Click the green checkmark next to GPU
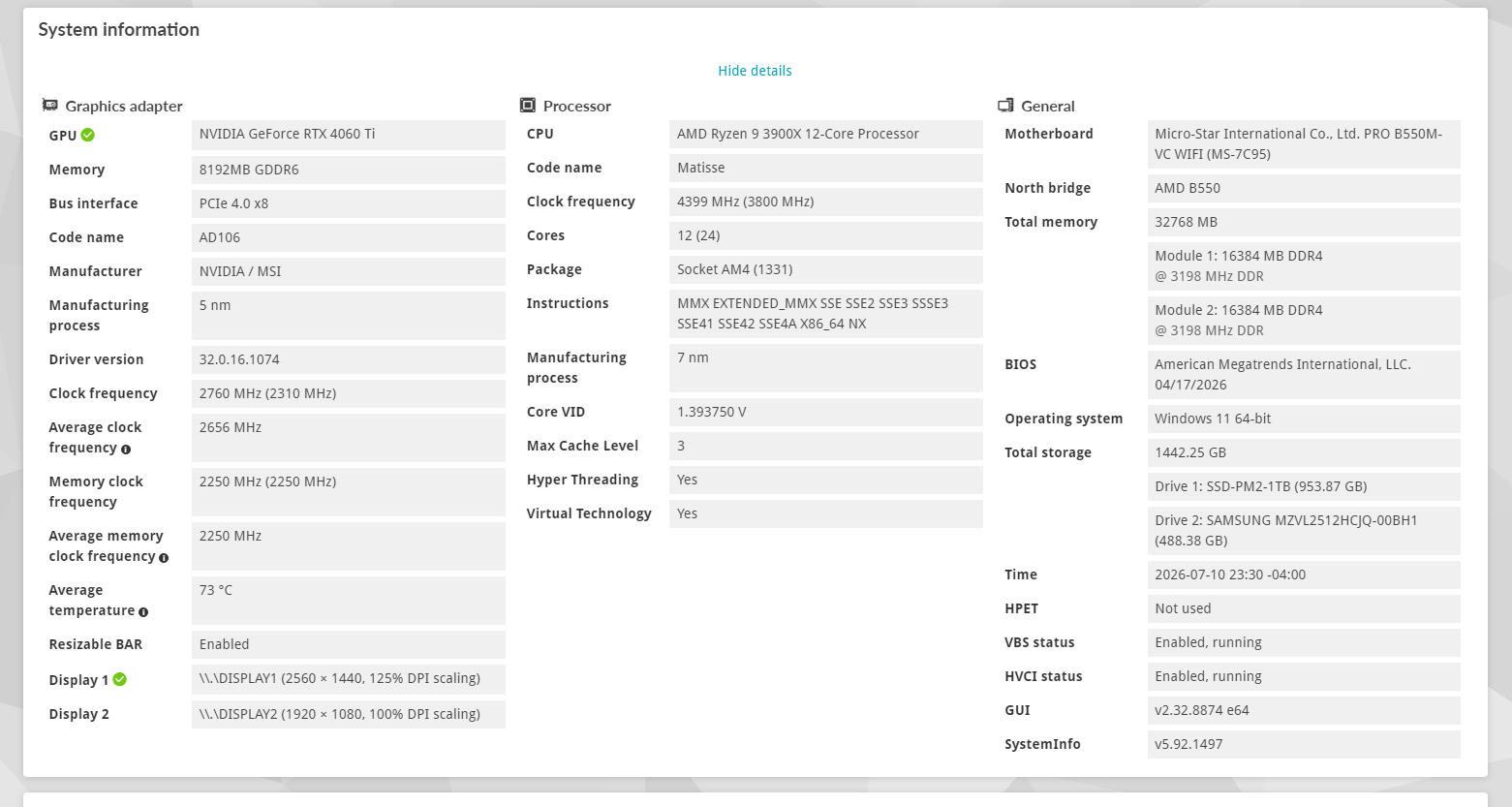 pos(88,135)
